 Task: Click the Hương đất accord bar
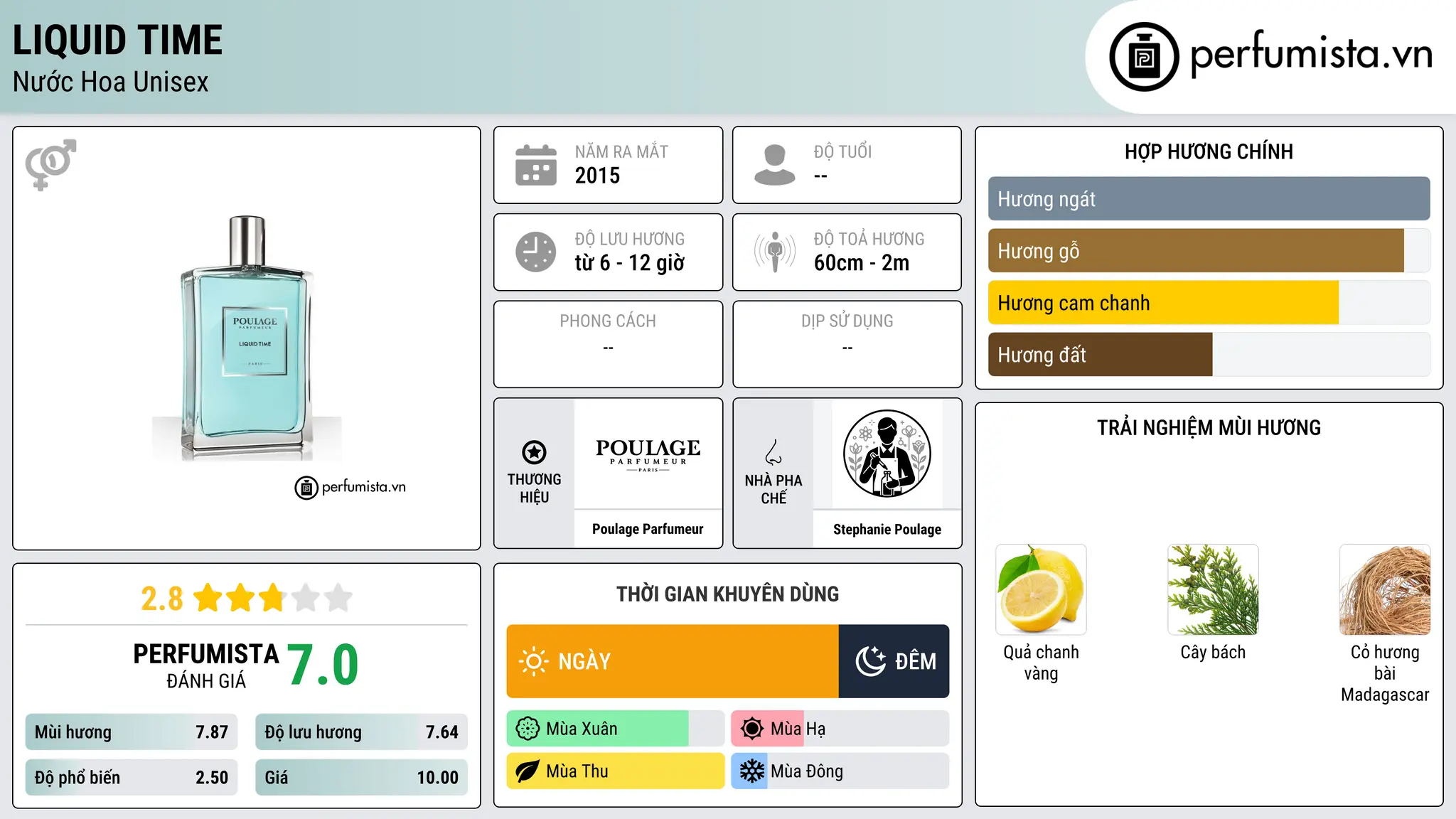1209,355
